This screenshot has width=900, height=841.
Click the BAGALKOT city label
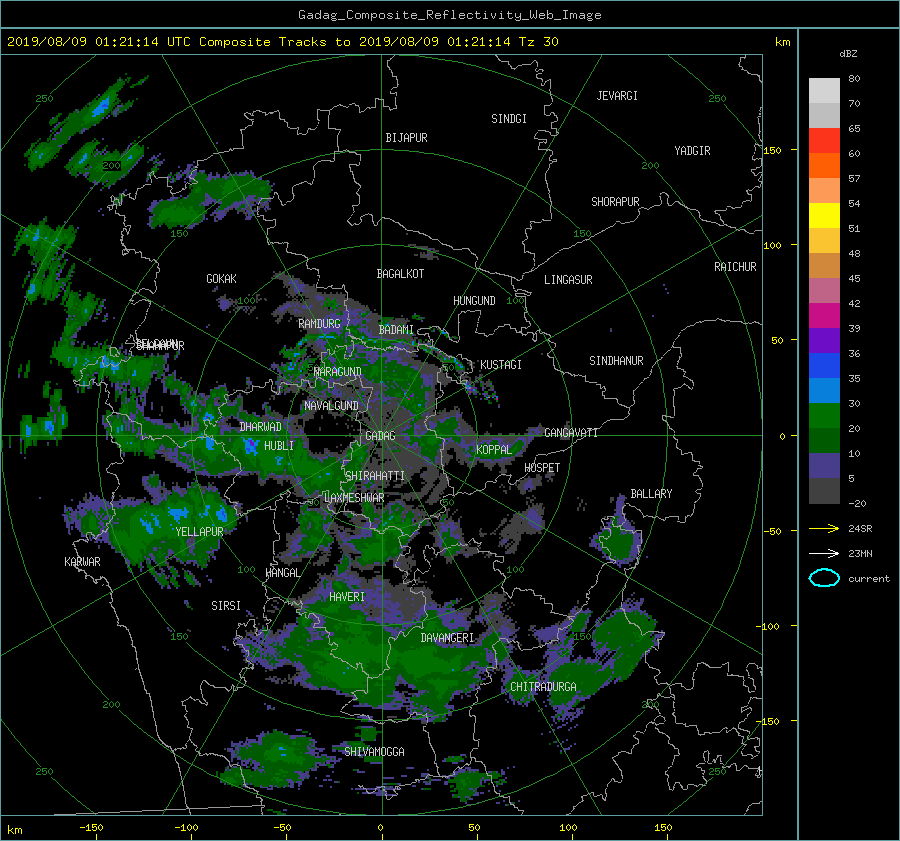click(400, 274)
